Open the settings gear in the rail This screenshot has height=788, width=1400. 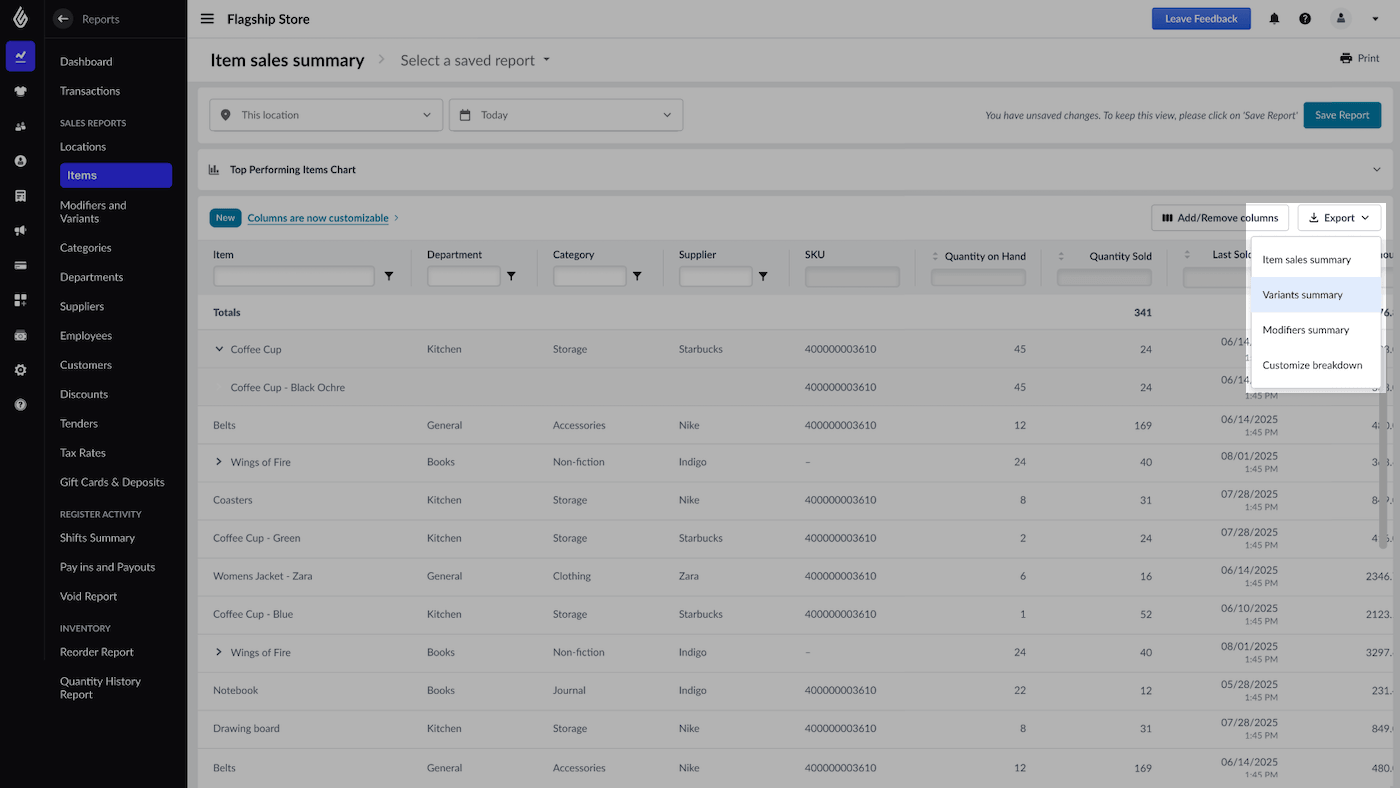tap(20, 370)
